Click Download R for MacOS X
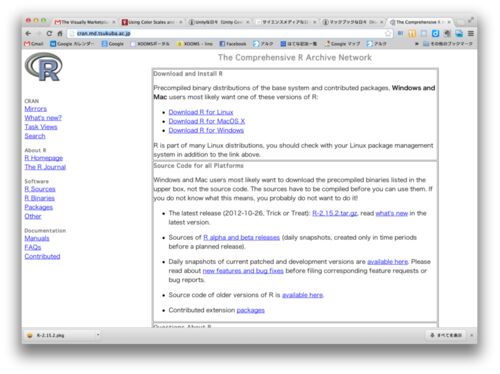 [207, 121]
